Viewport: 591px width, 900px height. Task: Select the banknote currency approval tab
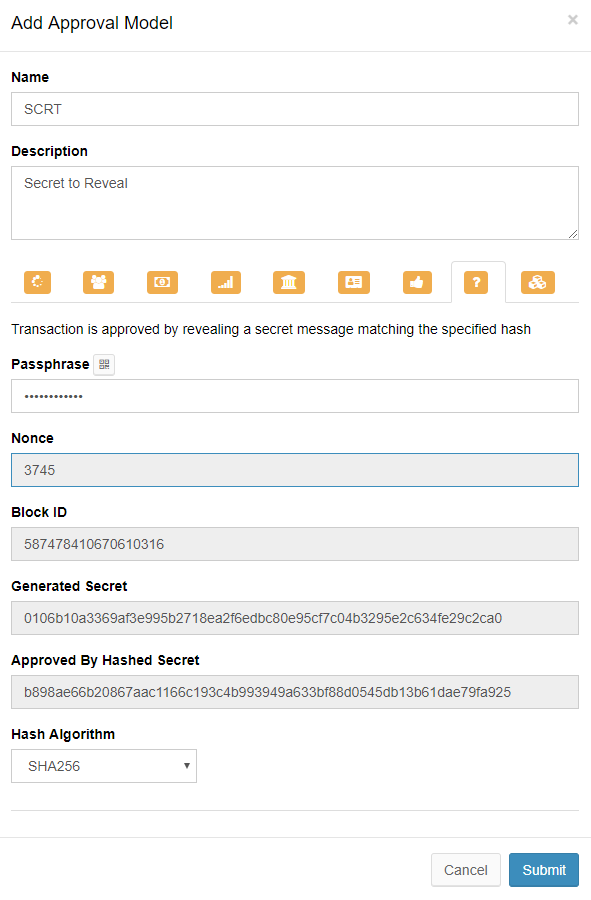[162, 282]
